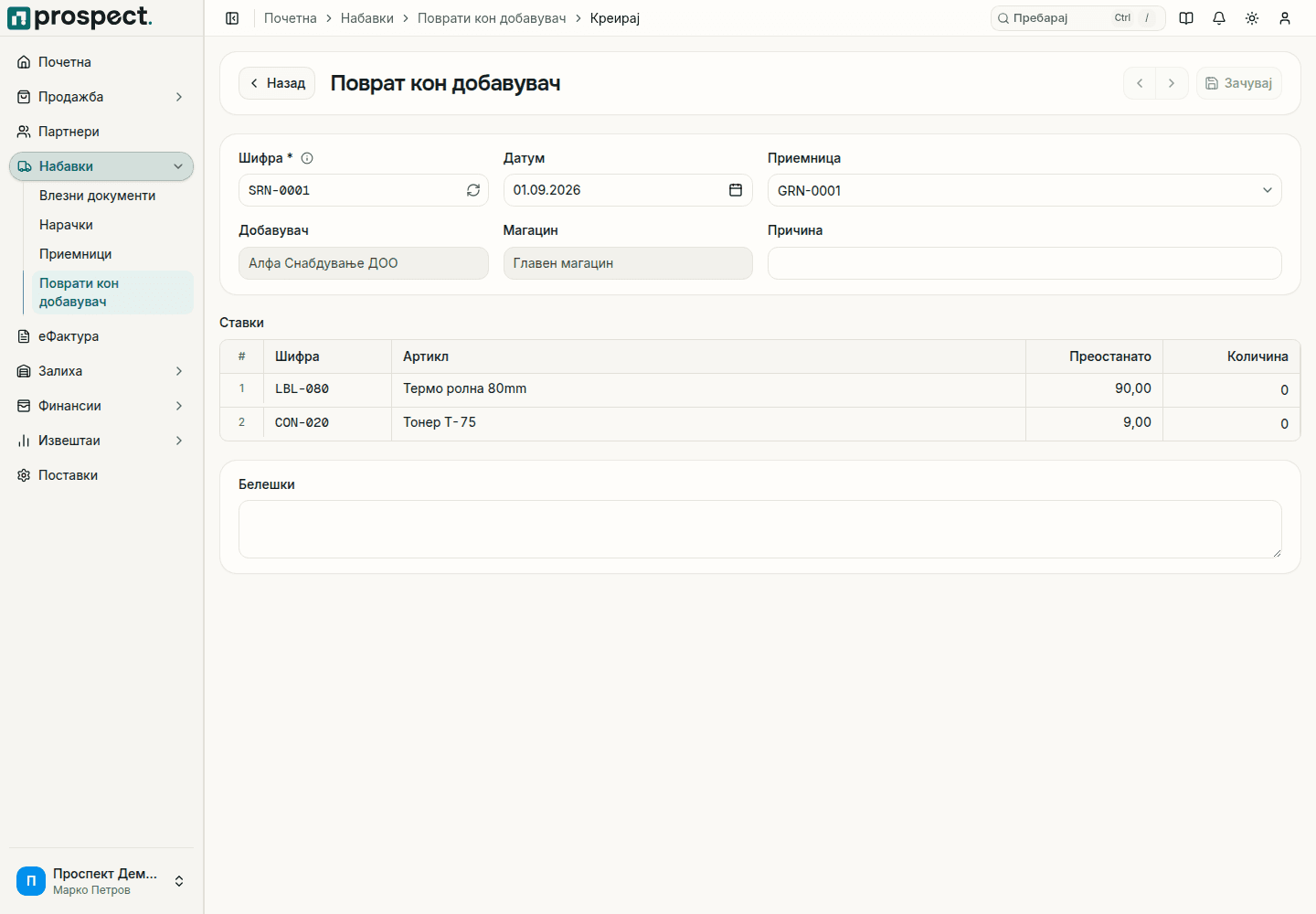Show info tooltip next to Шифра
This screenshot has height=914, width=1316.
pyautogui.click(x=307, y=158)
